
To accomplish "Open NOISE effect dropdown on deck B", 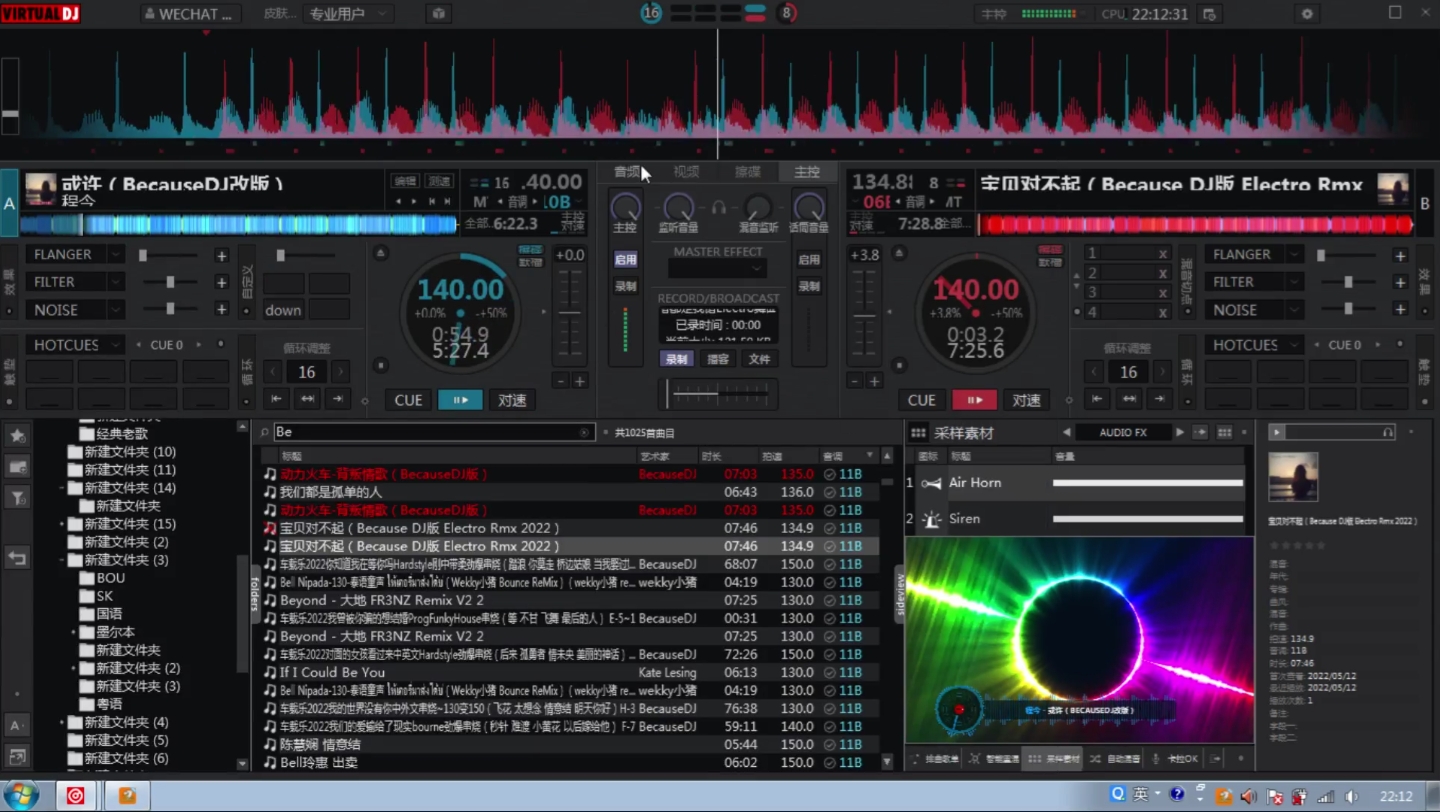I will (1294, 310).
